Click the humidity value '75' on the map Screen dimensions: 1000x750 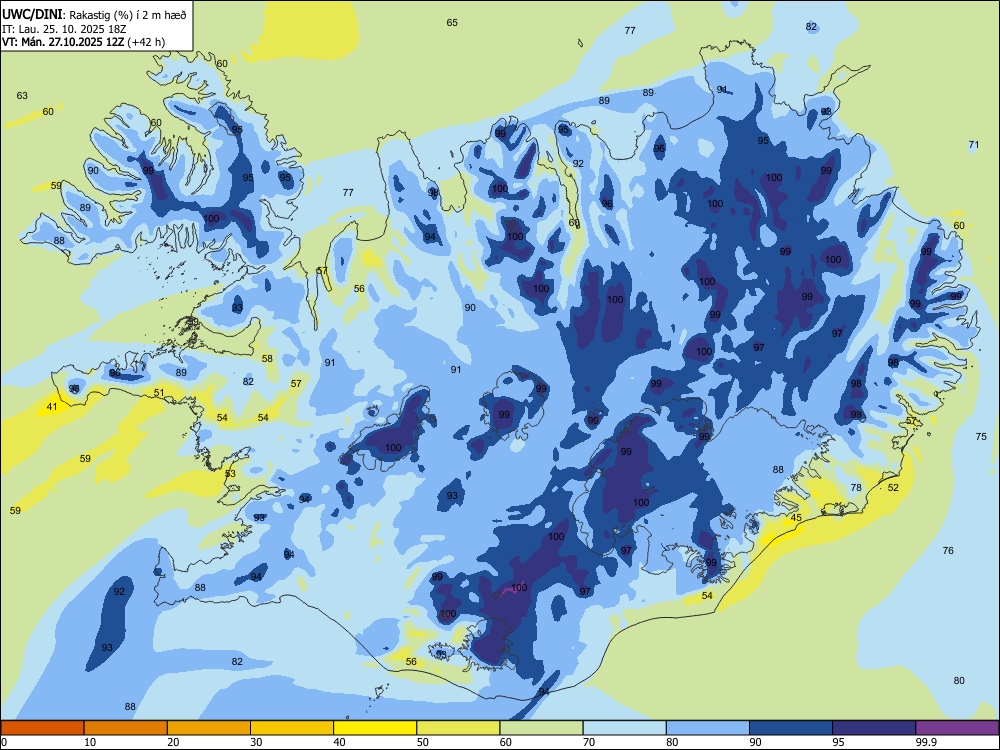[x=981, y=437]
